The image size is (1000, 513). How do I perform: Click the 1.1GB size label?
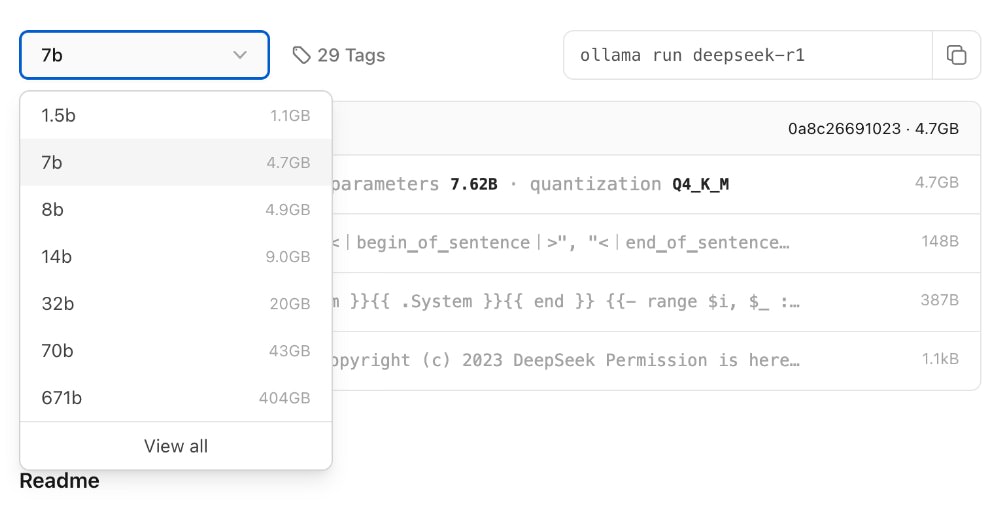point(290,115)
